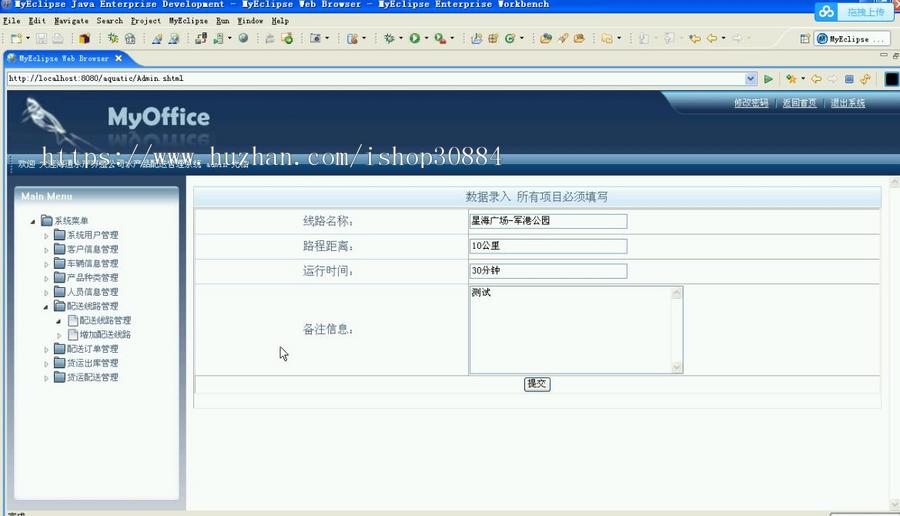Click the 返回首页 link
This screenshot has width=900, height=516.
pos(799,103)
